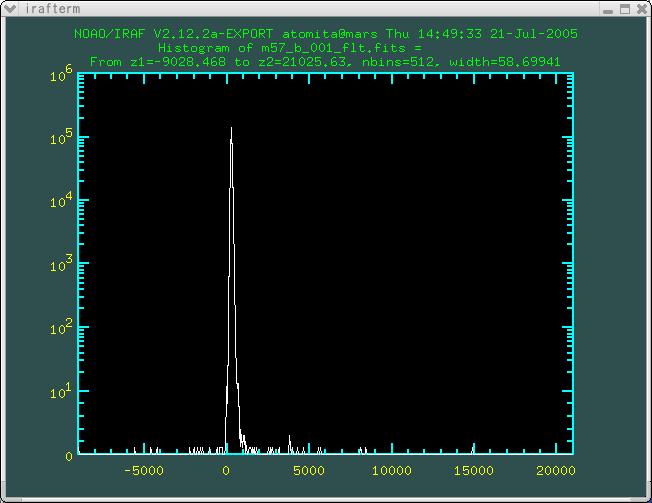Click the 'From z1=-9028.468 to z2' line
Viewport: 652px width, 503px height.
click(x=325, y=62)
